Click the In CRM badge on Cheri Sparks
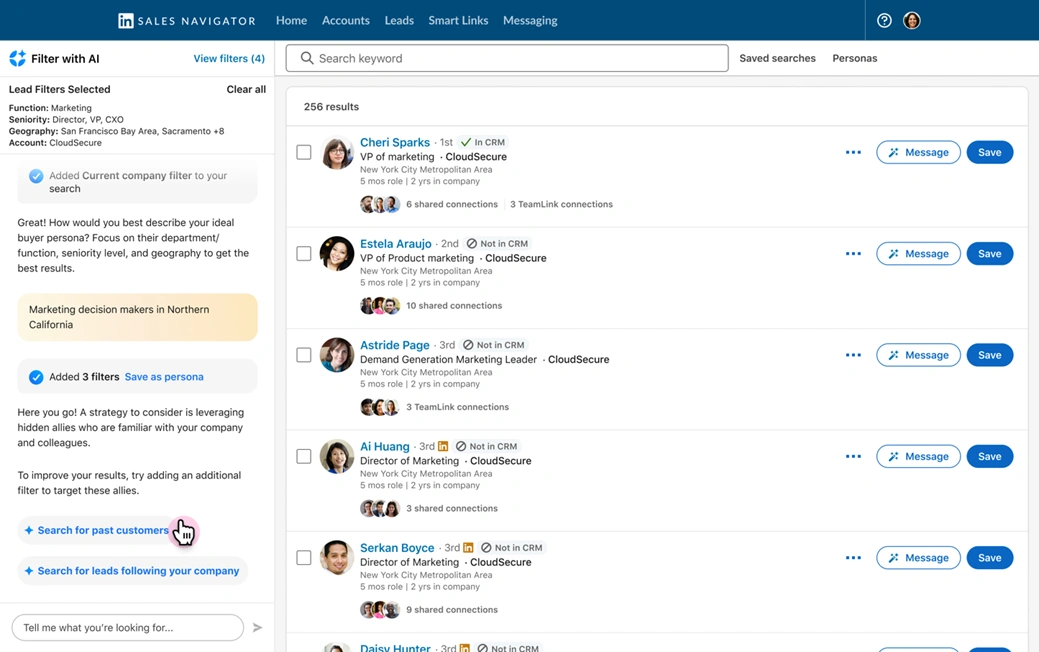1039x652 pixels. pos(481,142)
